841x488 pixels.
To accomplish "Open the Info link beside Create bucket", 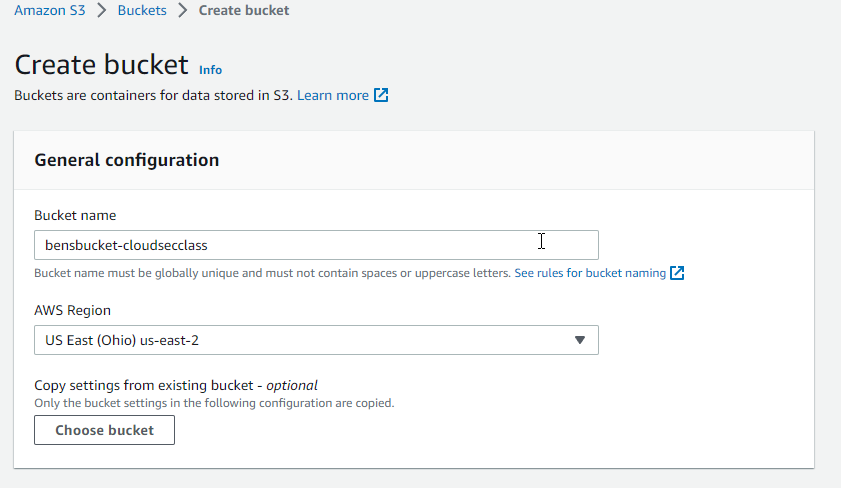I will (210, 70).
